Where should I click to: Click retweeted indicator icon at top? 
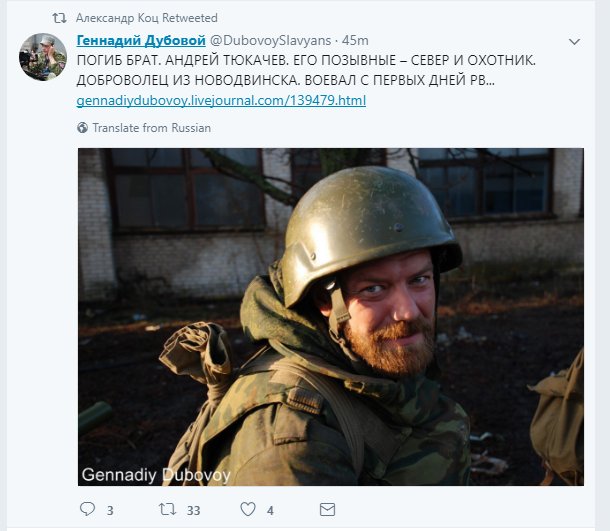pos(59,18)
